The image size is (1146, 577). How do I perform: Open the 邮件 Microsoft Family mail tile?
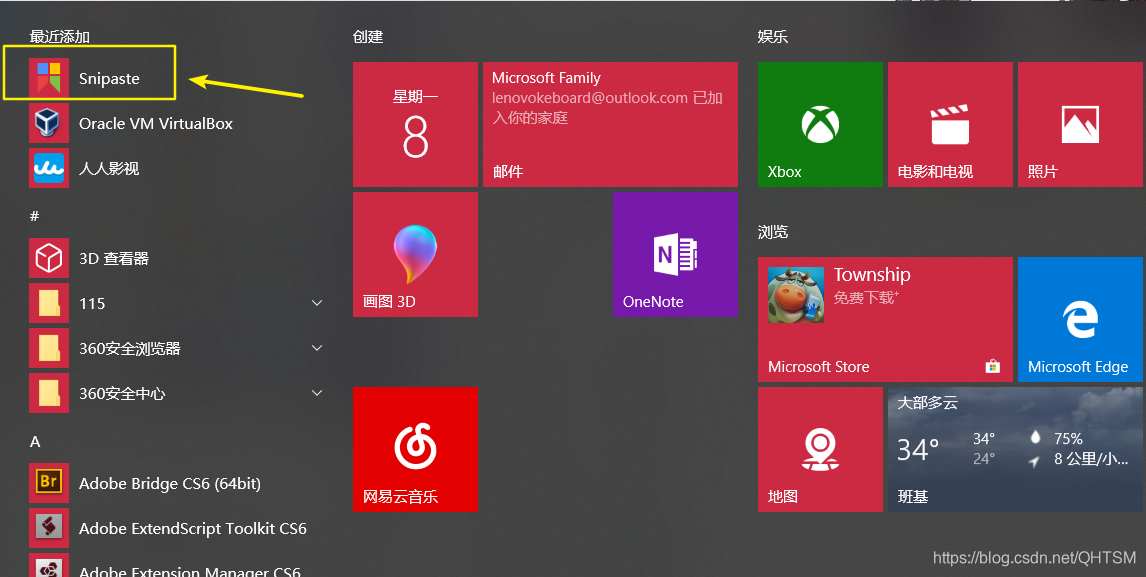(x=610, y=124)
